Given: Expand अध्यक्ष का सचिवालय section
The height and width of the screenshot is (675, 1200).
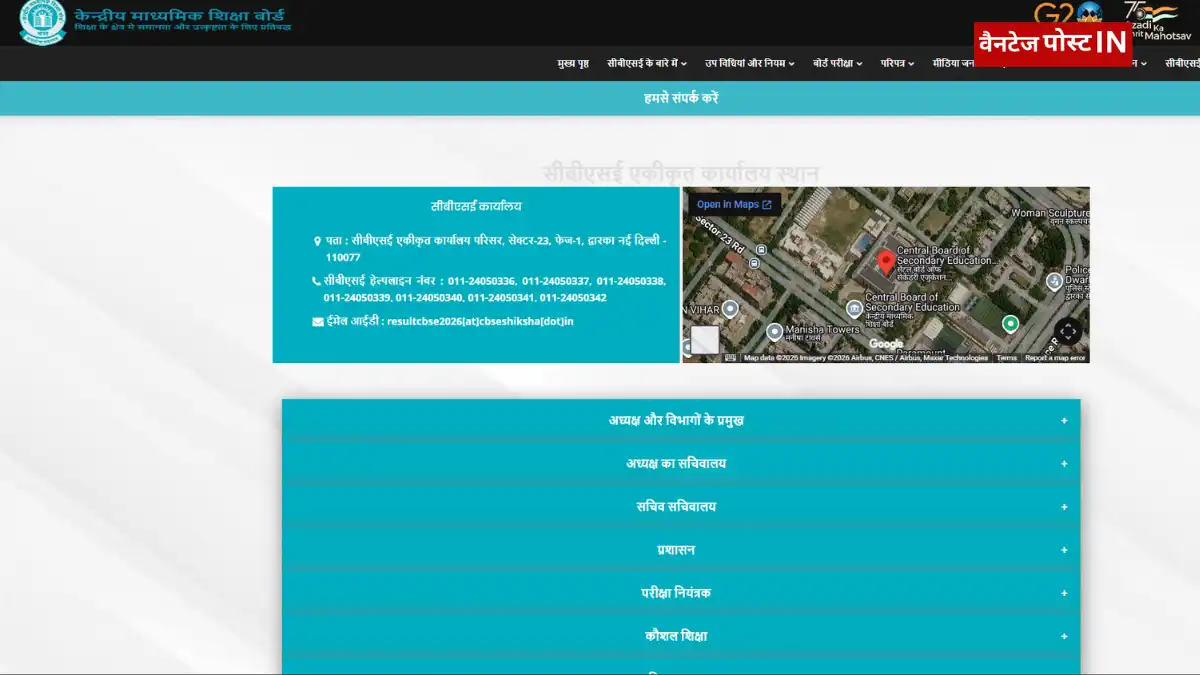Looking at the screenshot, I should click(x=681, y=463).
